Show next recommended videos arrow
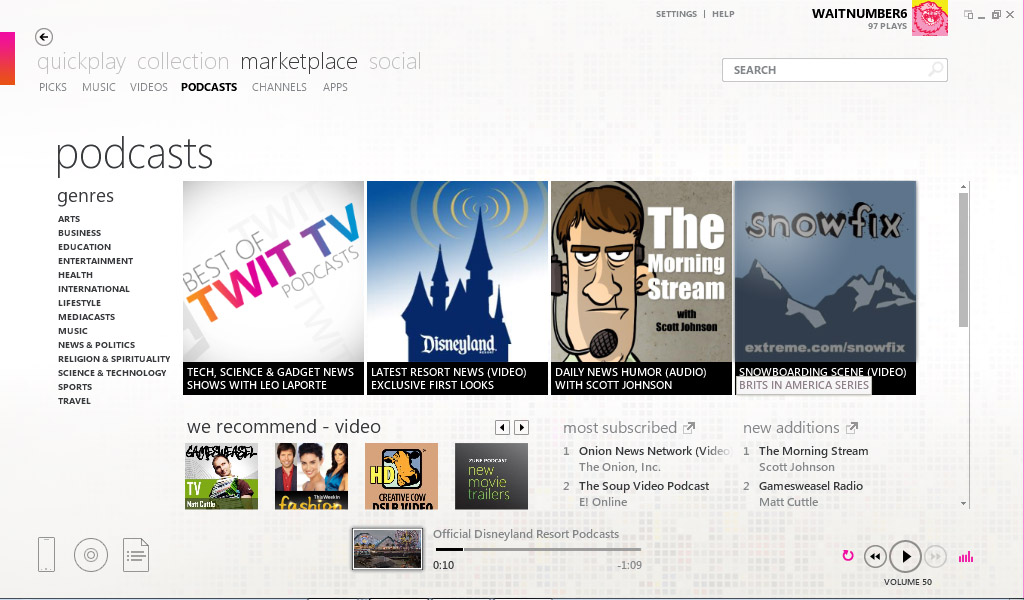Viewport: 1024px width, 600px height. pos(521,428)
